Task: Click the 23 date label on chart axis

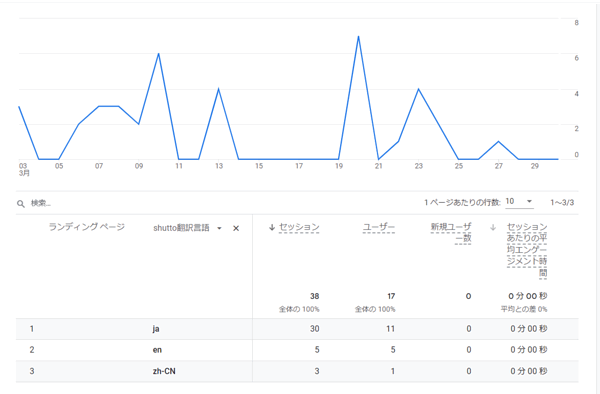Action: 419,166
